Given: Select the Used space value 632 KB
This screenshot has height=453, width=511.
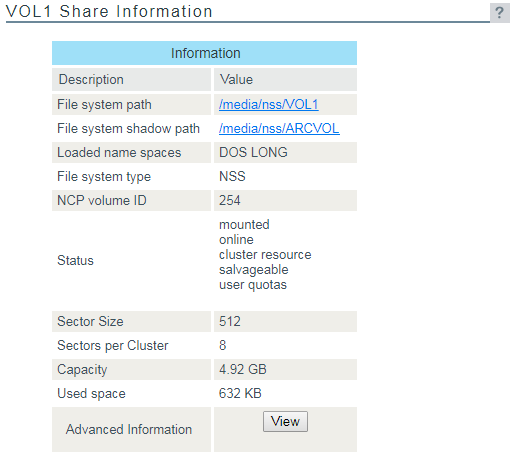Looking at the screenshot, I should point(240,393).
